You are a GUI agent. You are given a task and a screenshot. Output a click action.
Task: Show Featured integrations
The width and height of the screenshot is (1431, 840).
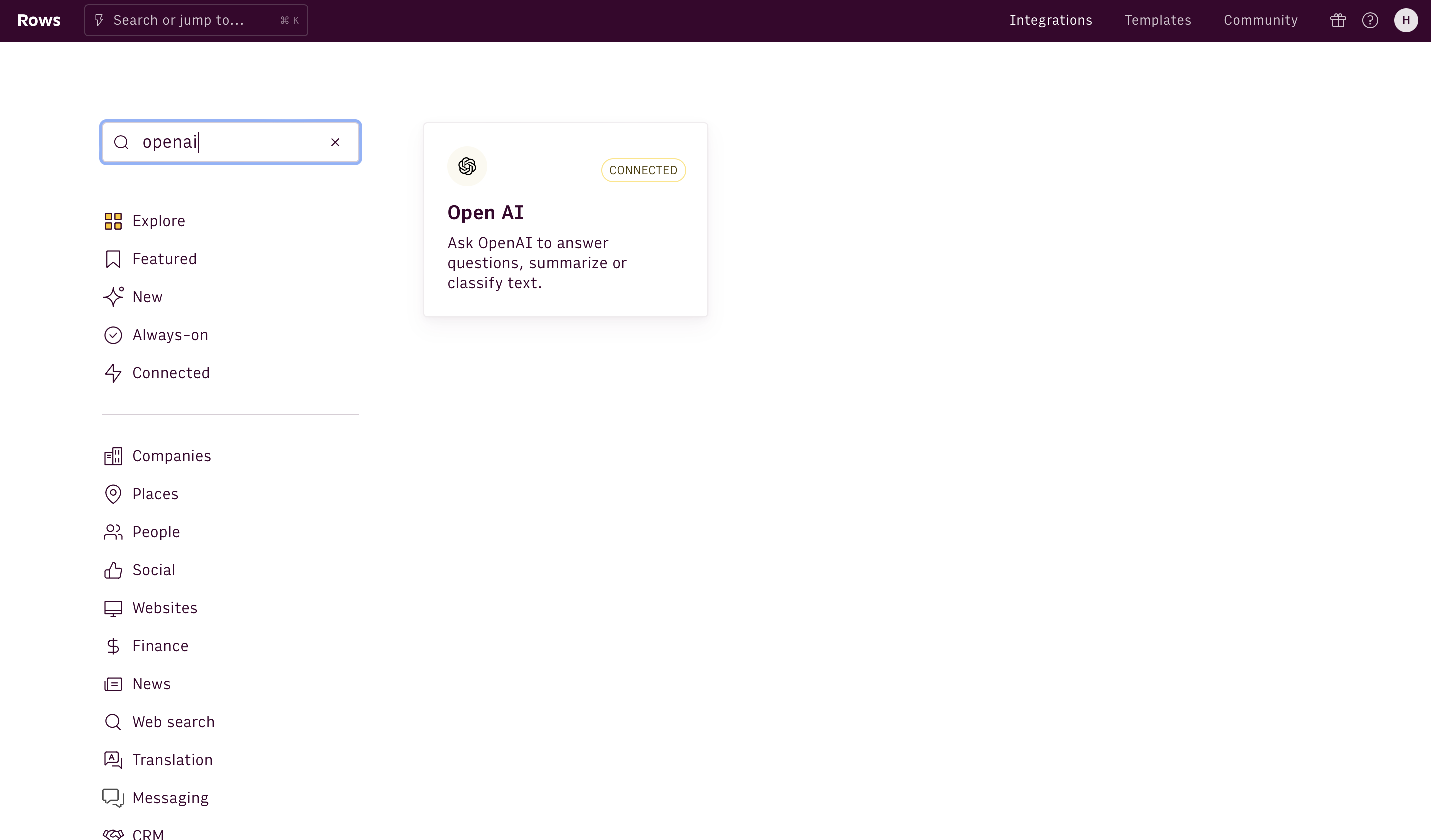pos(164,259)
